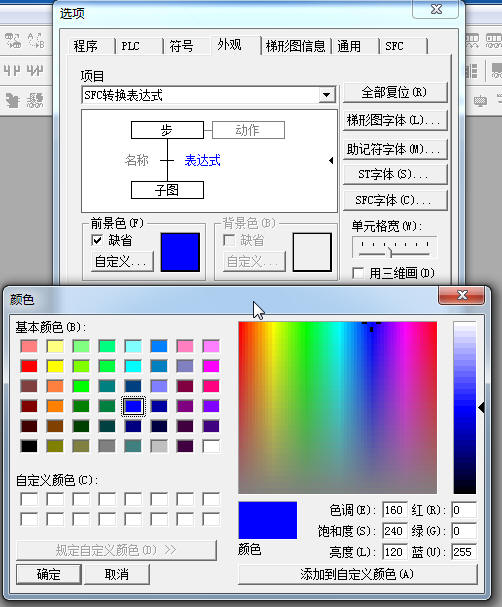This screenshot has height=607, width=502.
Task: Click 自定义 under foreground color
Action: coord(122,262)
